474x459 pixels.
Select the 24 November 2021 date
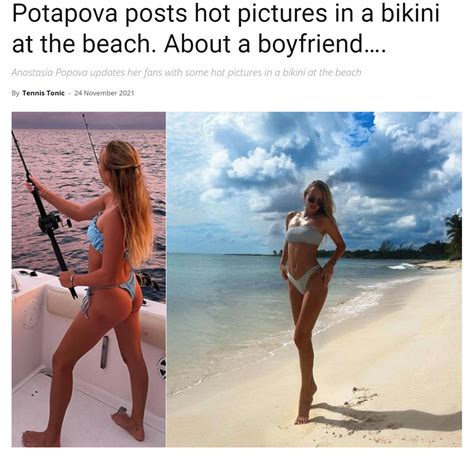click(104, 93)
